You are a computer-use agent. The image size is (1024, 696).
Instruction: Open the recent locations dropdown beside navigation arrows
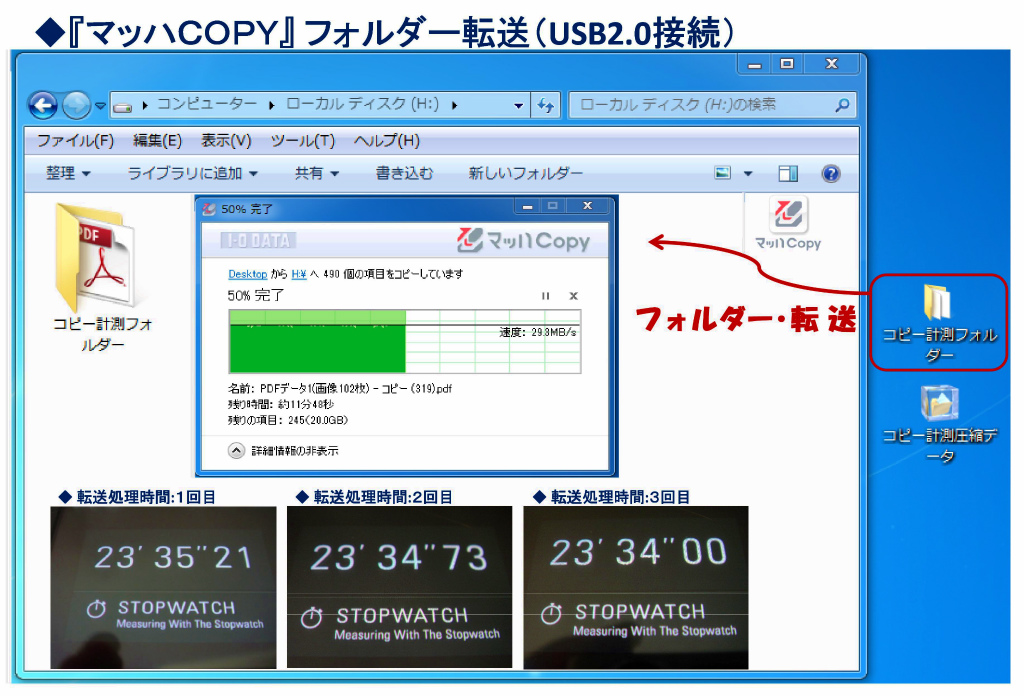[x=100, y=105]
